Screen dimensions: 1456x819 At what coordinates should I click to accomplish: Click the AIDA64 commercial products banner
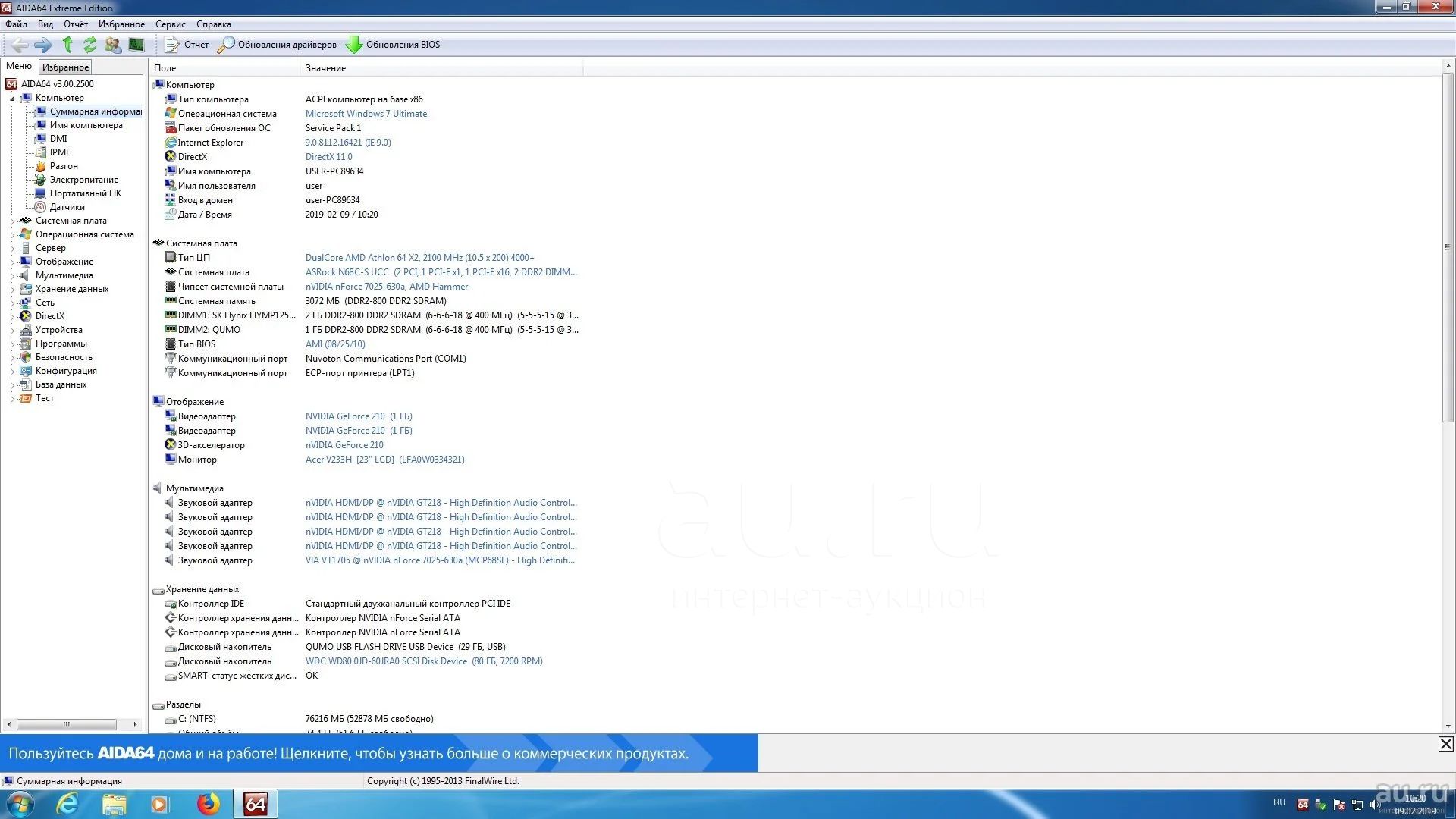pos(379,753)
